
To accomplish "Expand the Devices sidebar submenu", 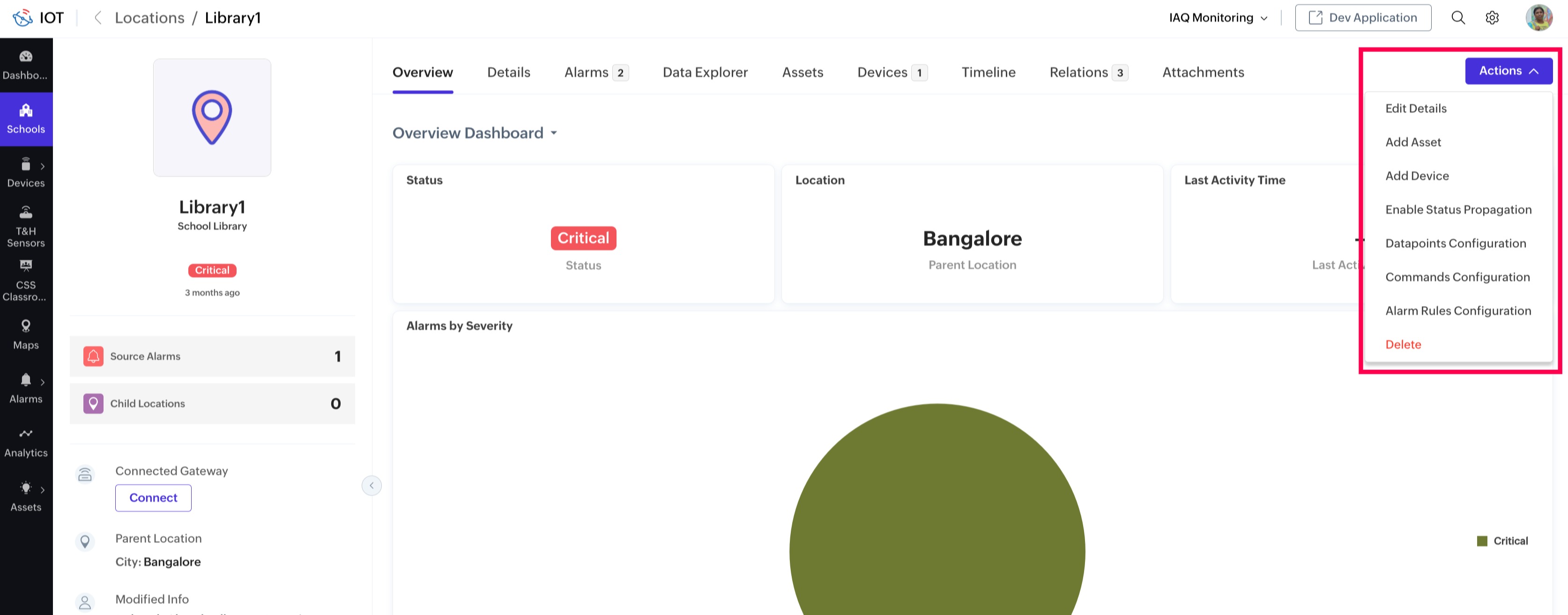I will pos(42,166).
